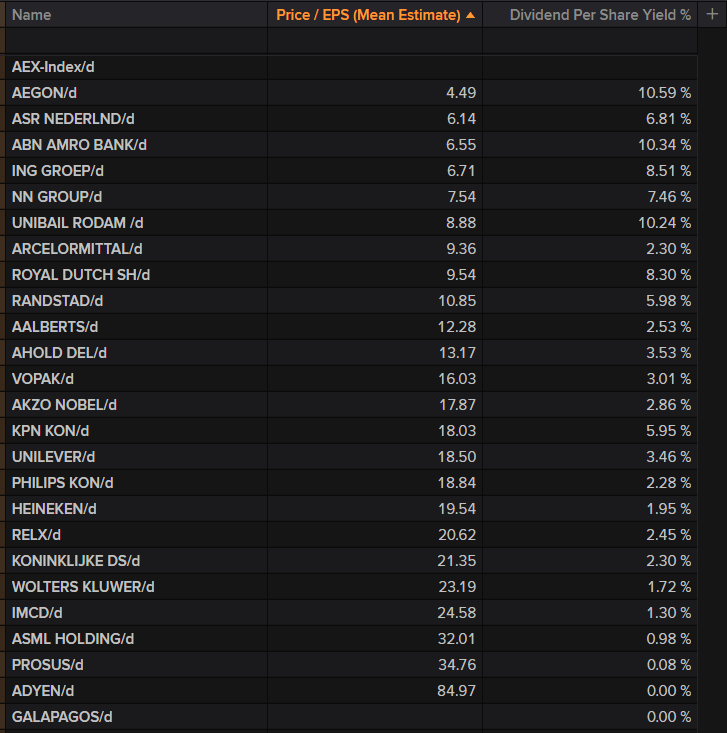Select RANDSTAD/d row name
Viewport: 727px width, 733px height.
[x=58, y=301]
